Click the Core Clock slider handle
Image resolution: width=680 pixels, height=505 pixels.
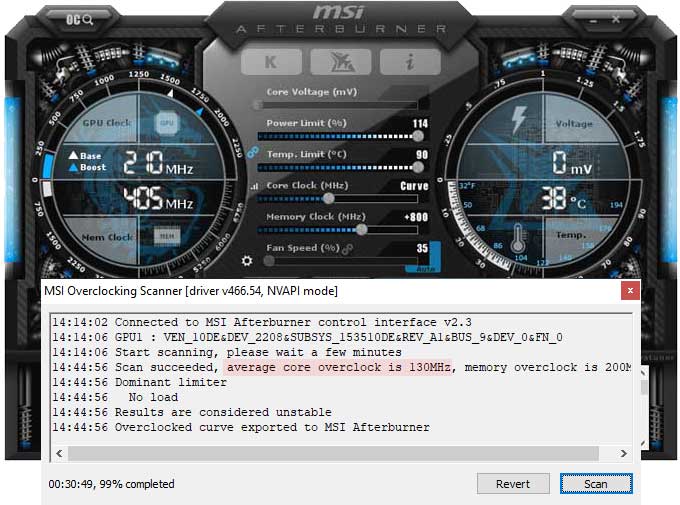point(329,199)
